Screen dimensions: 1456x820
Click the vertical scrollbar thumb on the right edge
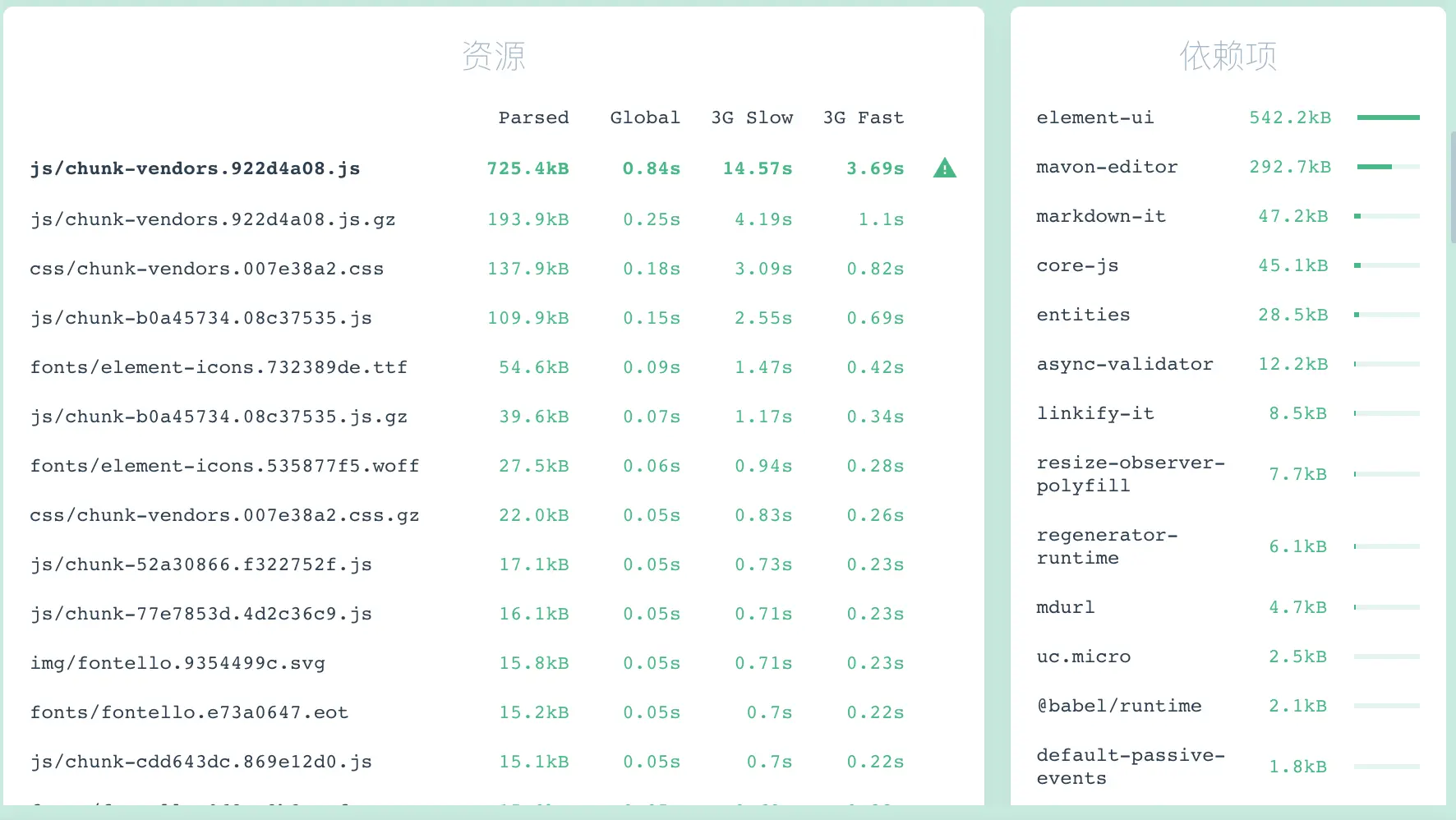(1453, 187)
